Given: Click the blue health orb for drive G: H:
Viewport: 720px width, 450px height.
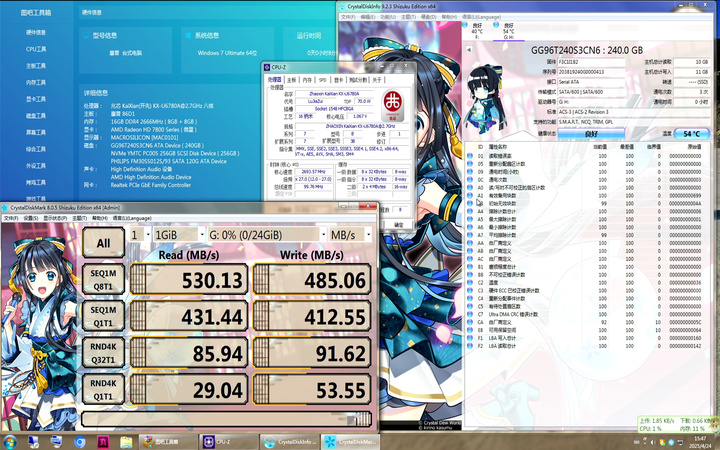Looking at the screenshot, I should [496, 25].
